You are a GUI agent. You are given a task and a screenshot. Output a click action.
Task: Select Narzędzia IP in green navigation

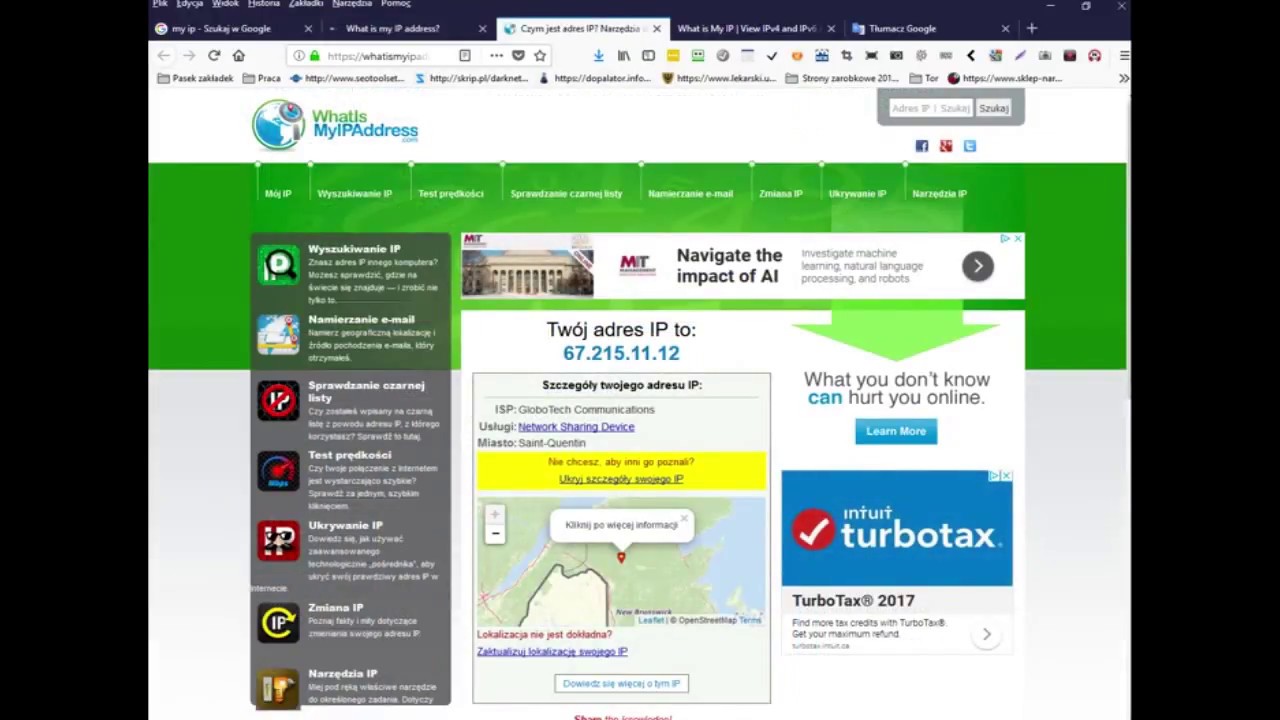[939, 194]
